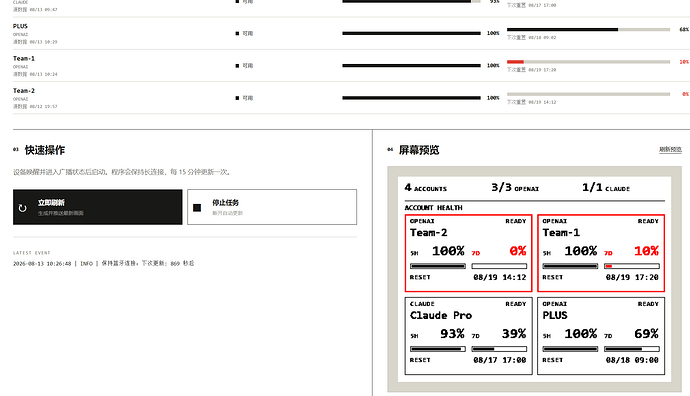Click the stop square icon in 停止任务
This screenshot has width=690, height=396.
point(197,208)
